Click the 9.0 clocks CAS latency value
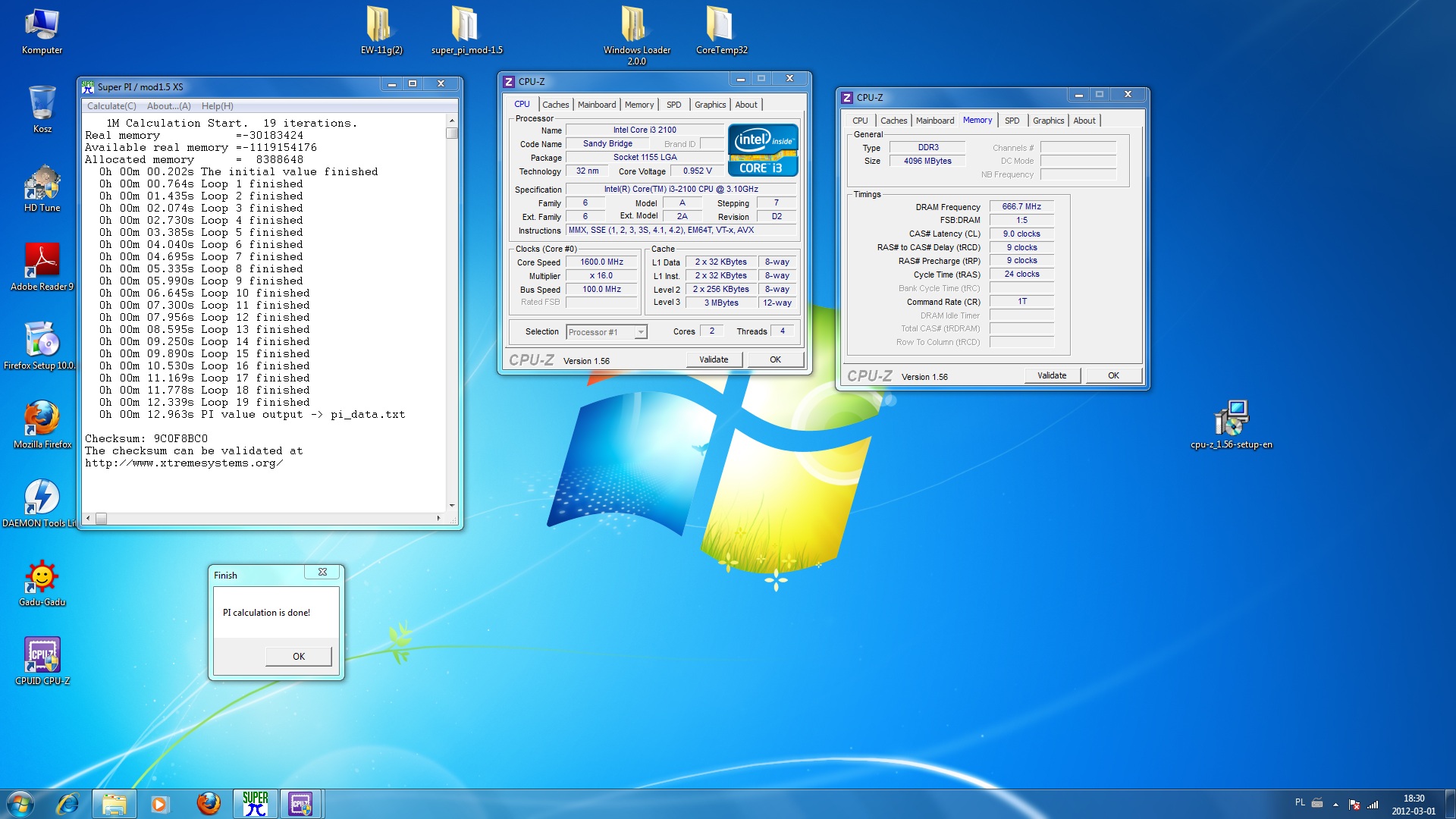The image size is (1456, 819). tap(1021, 234)
